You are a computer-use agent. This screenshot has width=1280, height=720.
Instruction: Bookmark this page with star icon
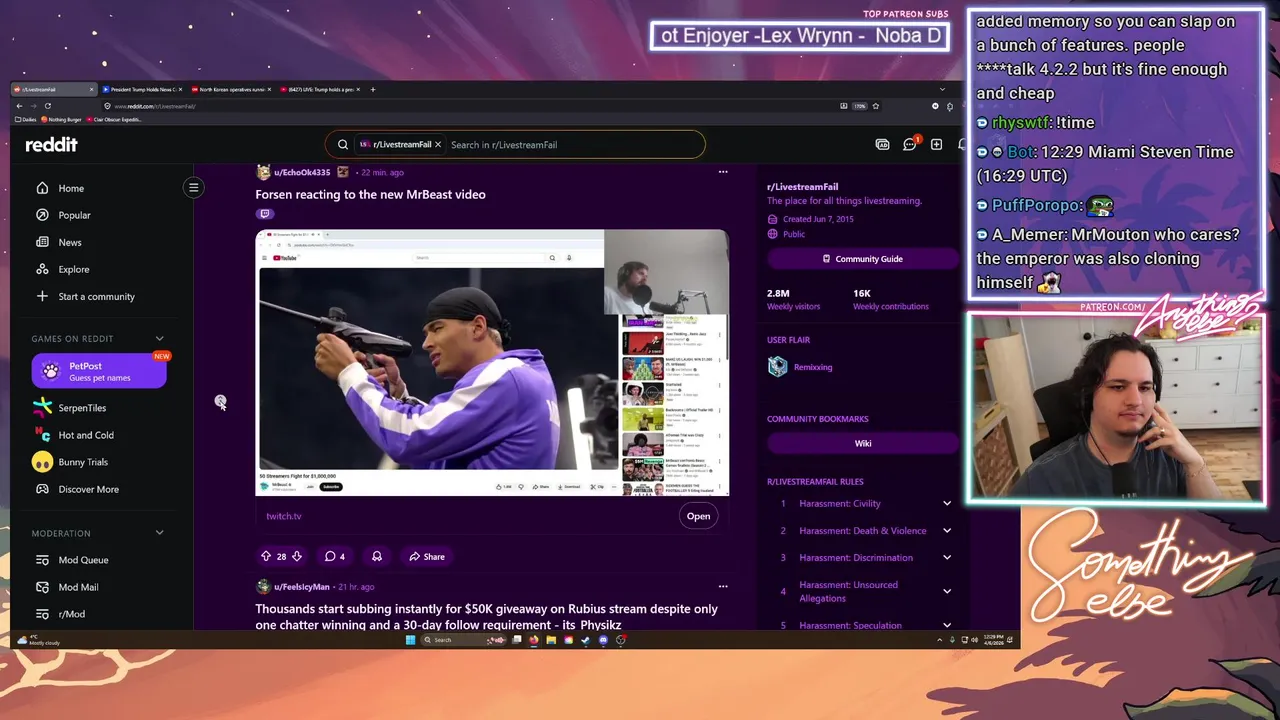click(x=875, y=106)
